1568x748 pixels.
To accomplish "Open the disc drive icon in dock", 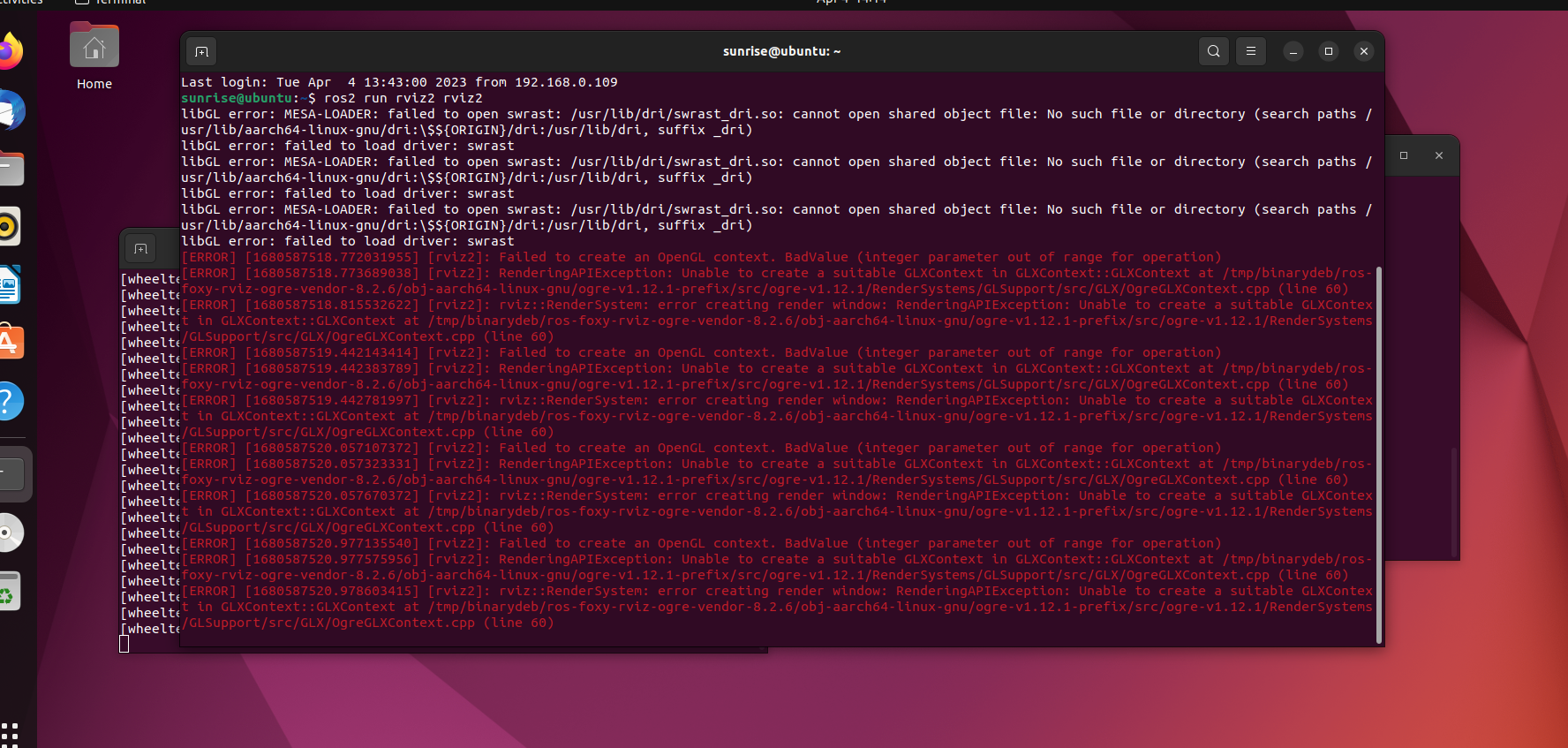I will click(9, 533).
